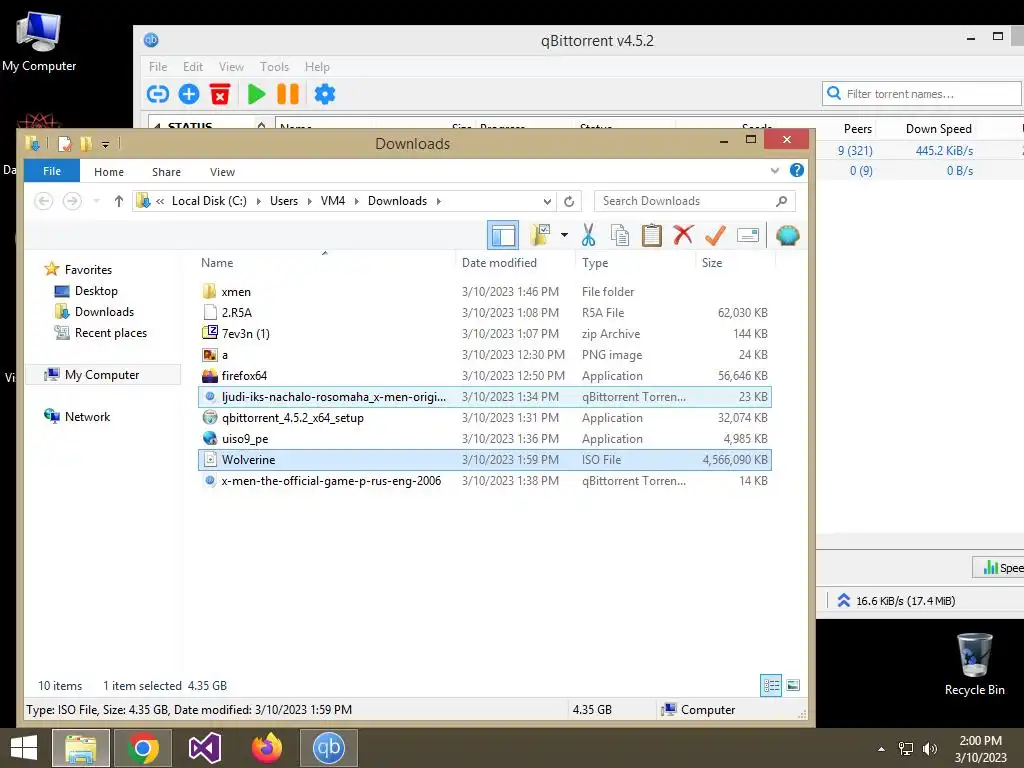Go up one folder level arrow
The width and height of the screenshot is (1024, 768).
pyautogui.click(x=118, y=201)
